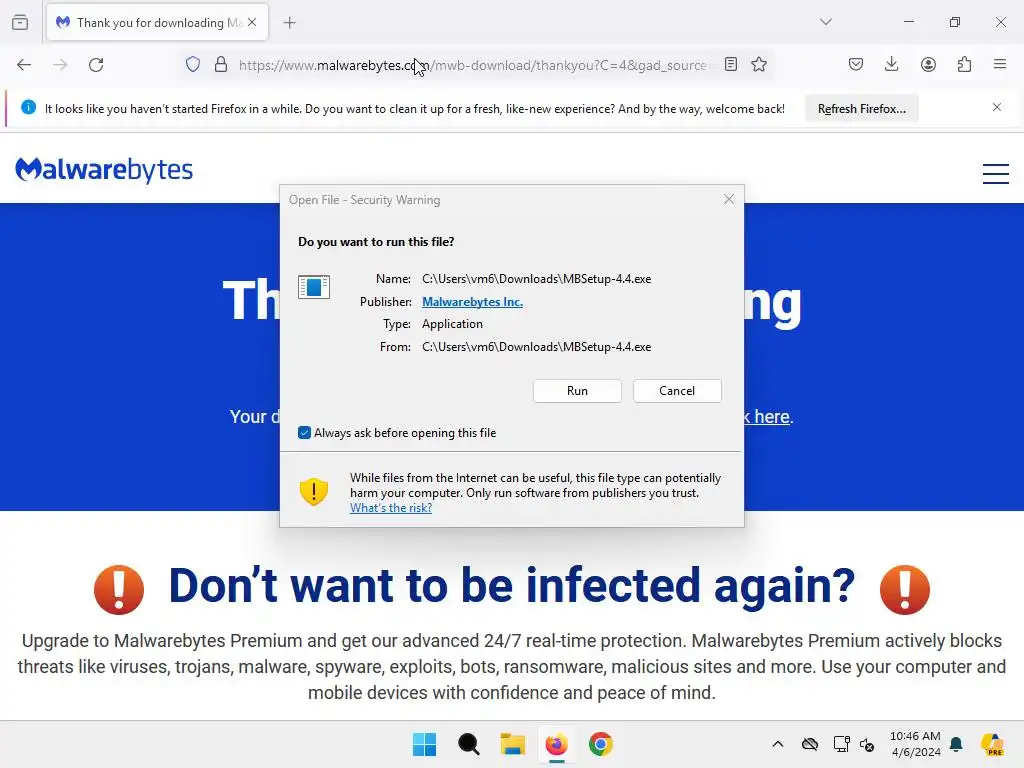Click the Malwarebytes logo
Image resolution: width=1024 pixels, height=768 pixels.
[x=104, y=170]
